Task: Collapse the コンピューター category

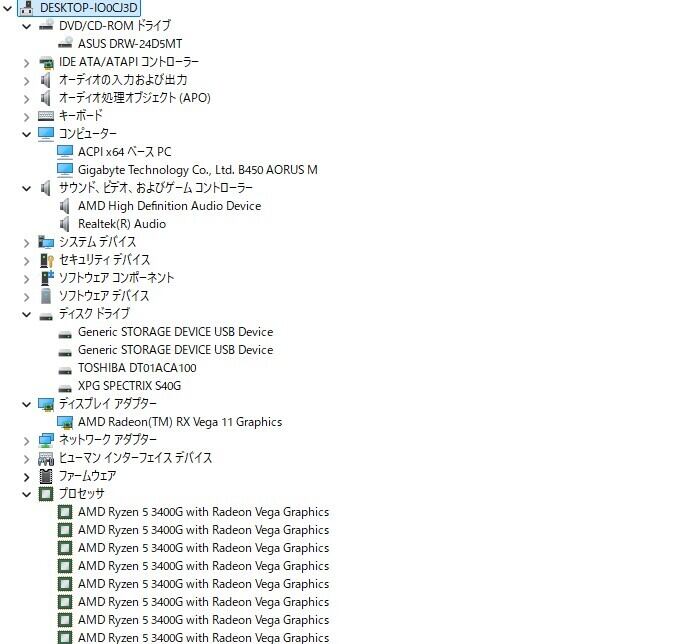Action: click(x=27, y=134)
